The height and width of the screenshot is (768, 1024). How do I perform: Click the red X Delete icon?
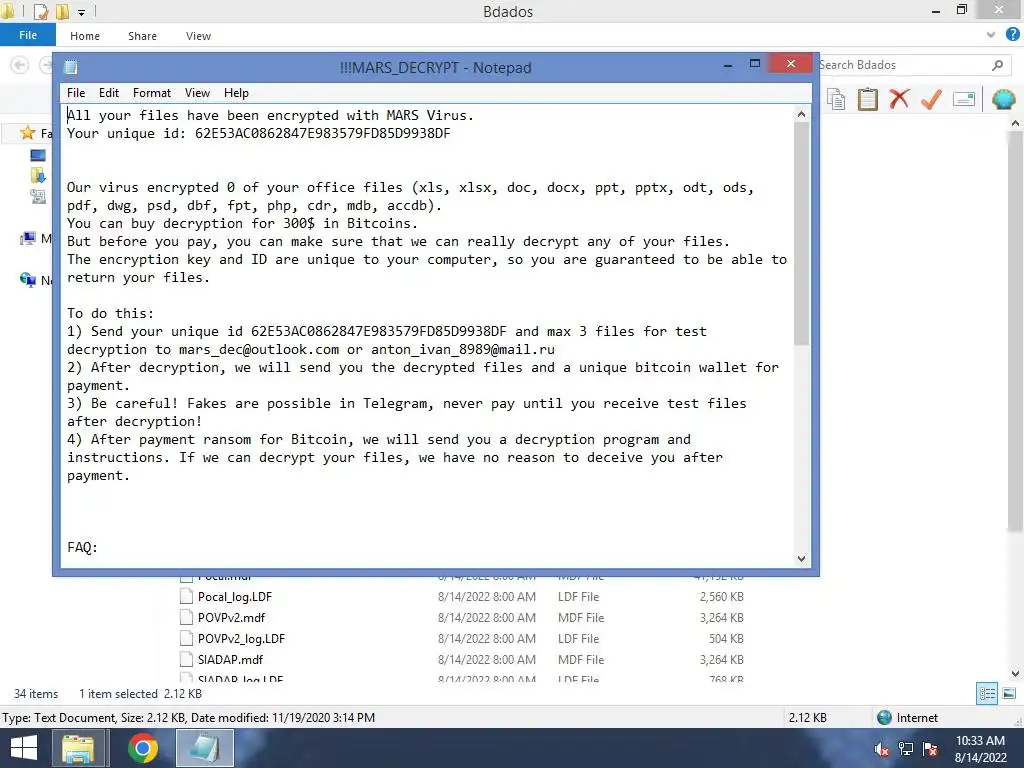899,99
